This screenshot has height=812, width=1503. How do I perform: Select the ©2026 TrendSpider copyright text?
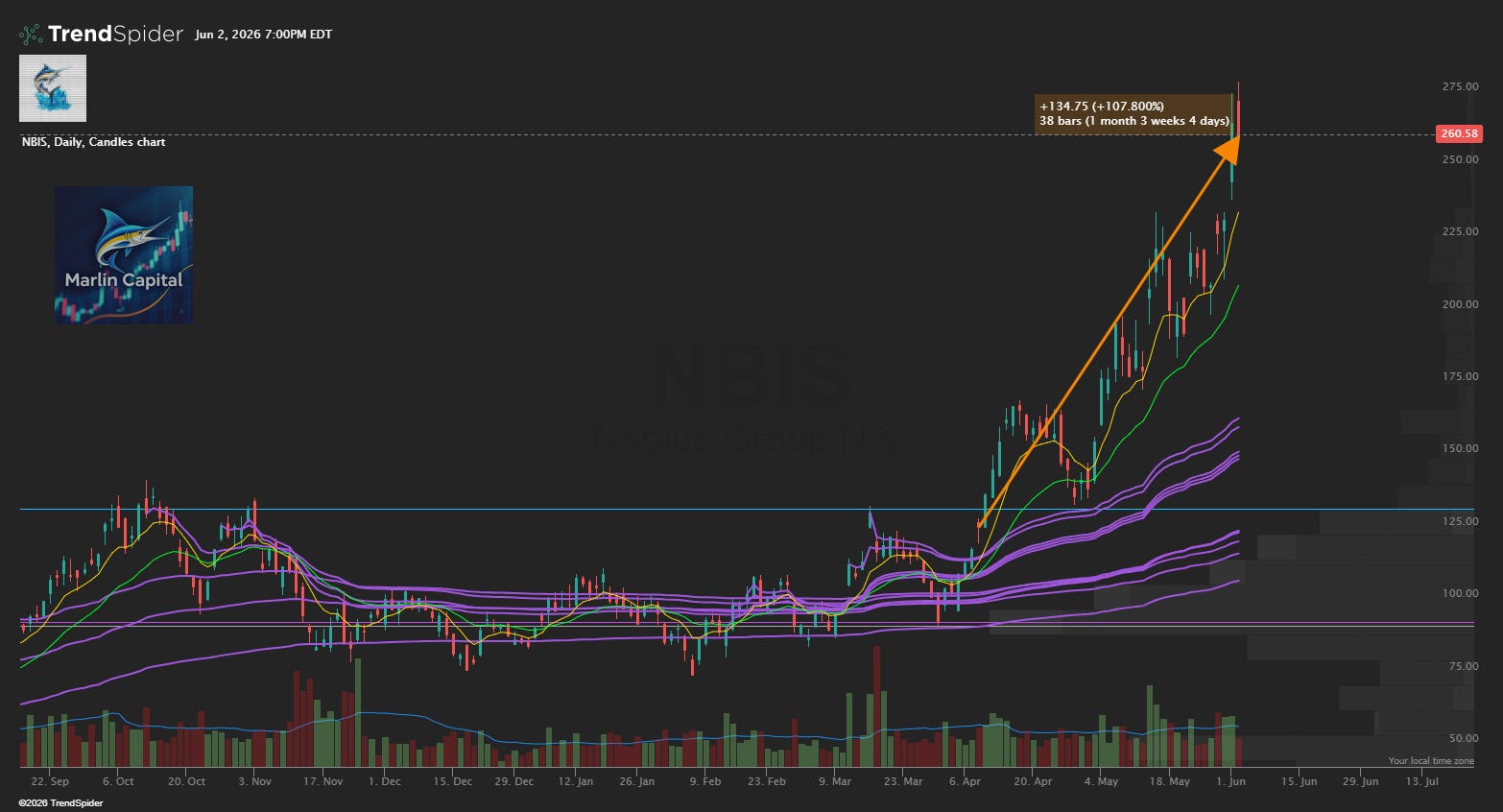coord(61,802)
